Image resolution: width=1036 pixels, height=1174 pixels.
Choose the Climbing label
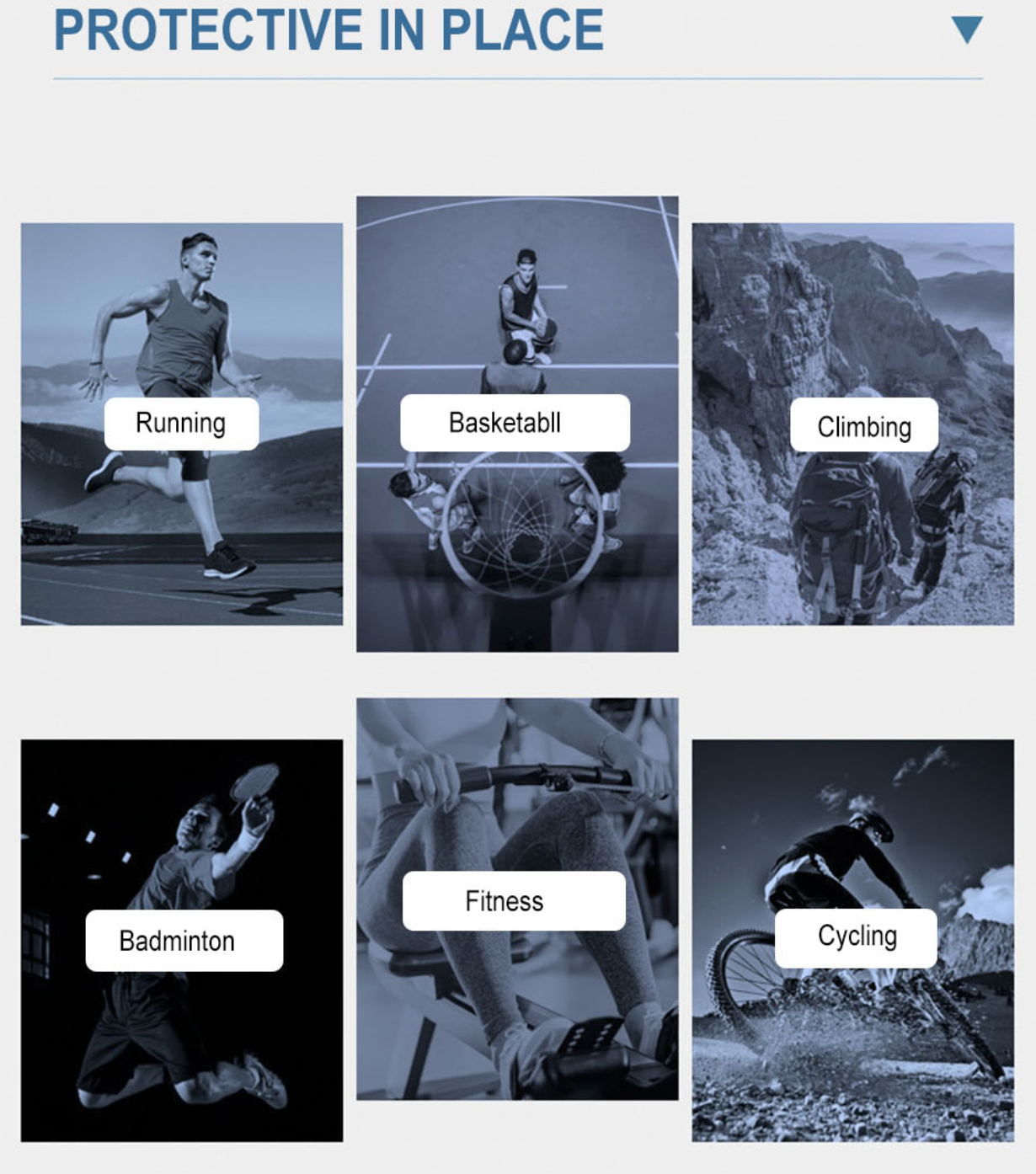click(864, 426)
